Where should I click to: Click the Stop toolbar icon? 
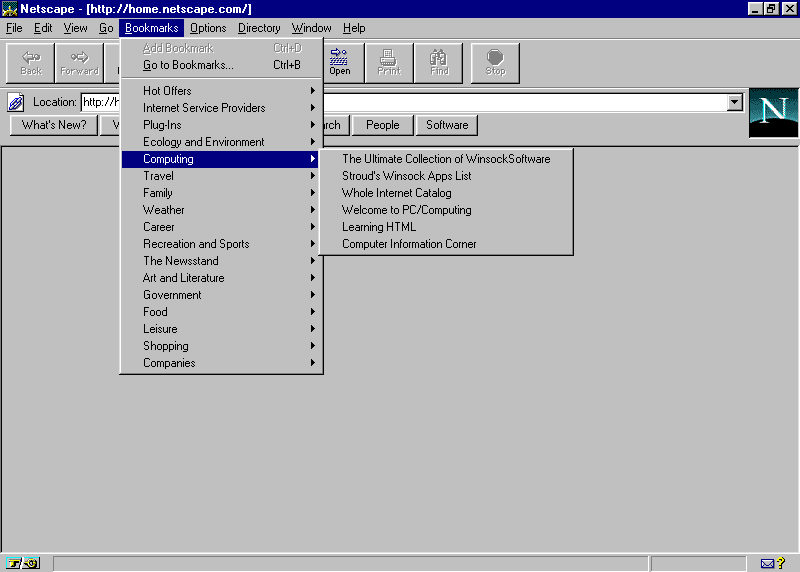click(x=495, y=63)
